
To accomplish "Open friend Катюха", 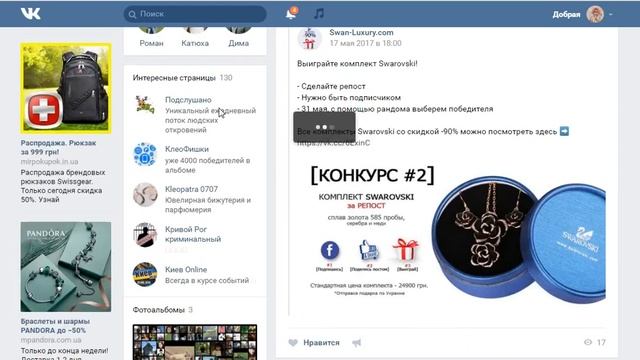I will coord(195,43).
